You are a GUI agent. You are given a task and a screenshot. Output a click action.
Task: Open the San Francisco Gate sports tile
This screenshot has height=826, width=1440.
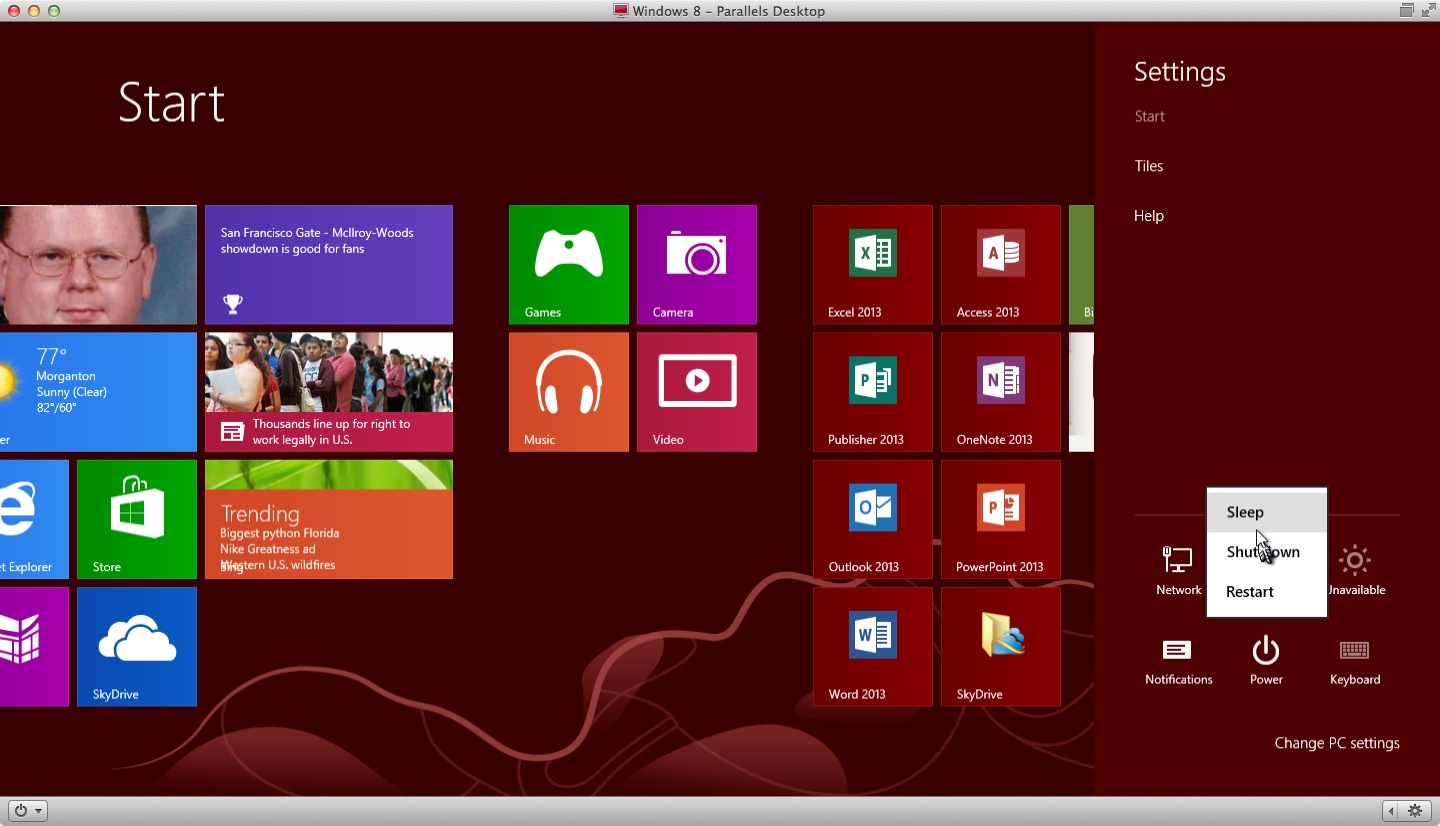pyautogui.click(x=329, y=265)
